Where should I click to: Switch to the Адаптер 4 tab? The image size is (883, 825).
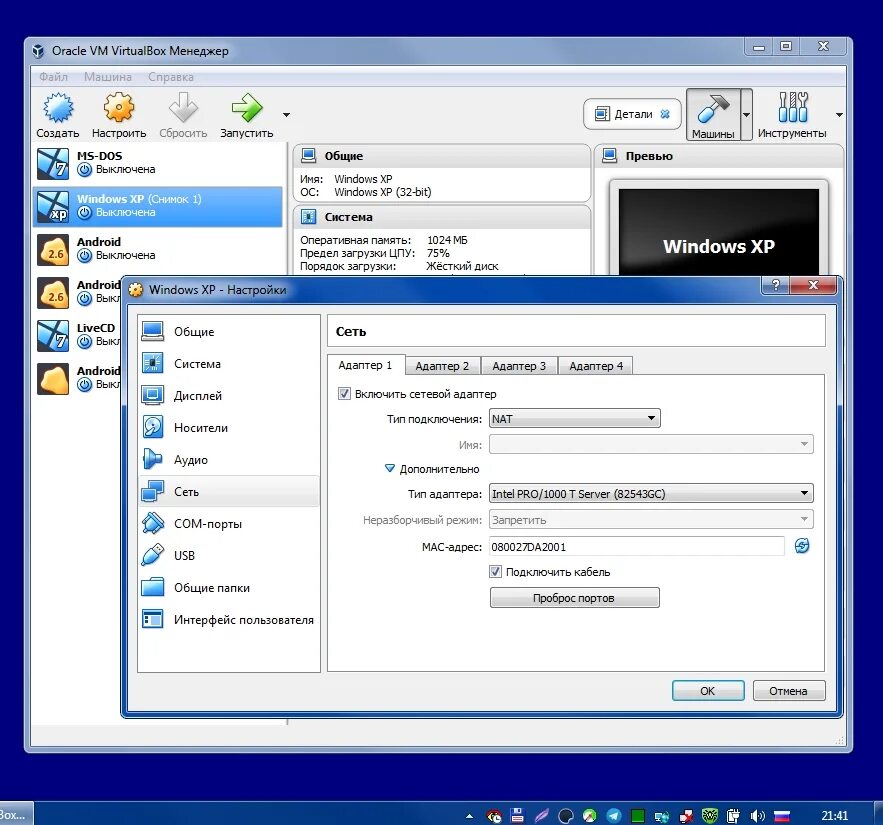pos(596,366)
